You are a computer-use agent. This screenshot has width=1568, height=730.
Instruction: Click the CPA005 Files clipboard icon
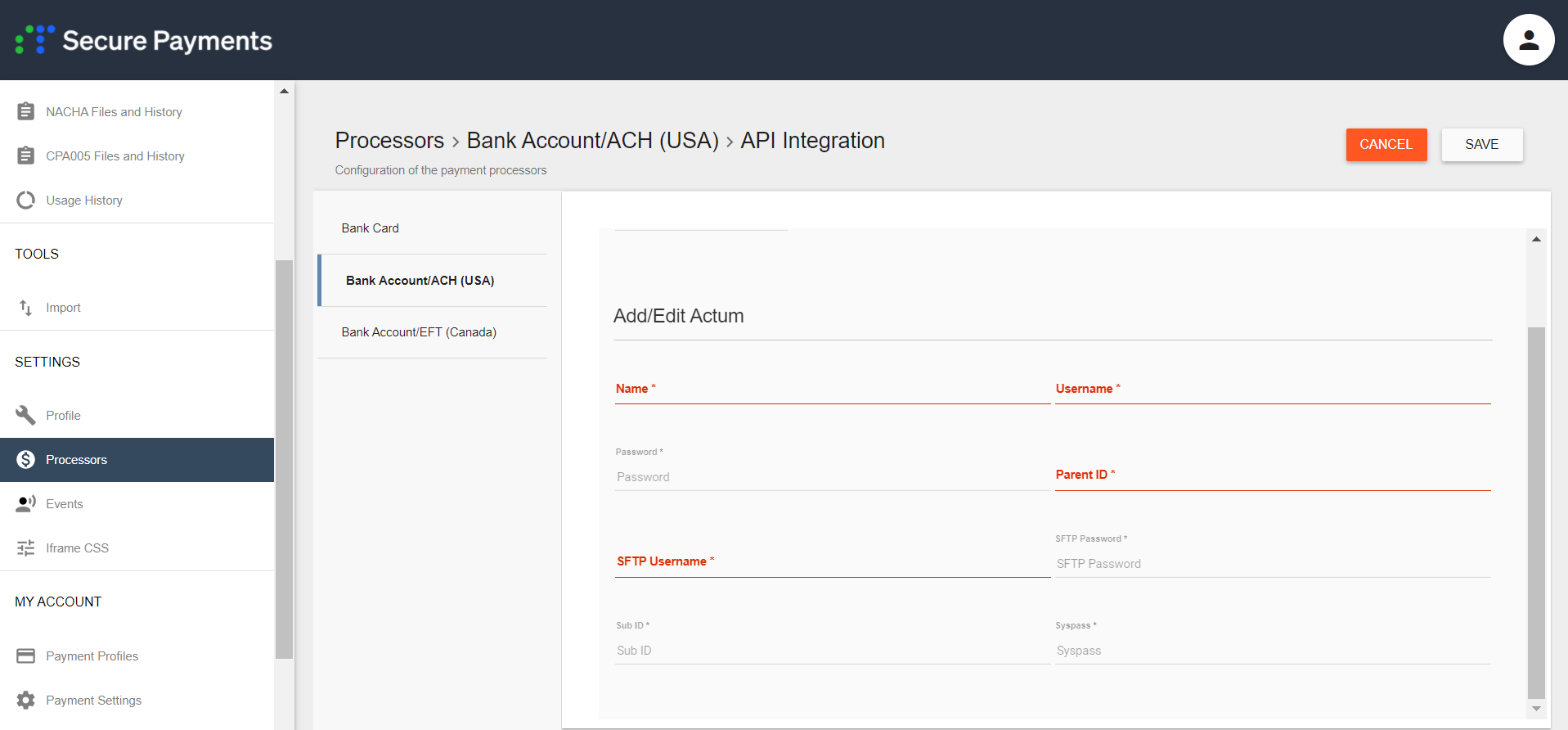pyautogui.click(x=26, y=155)
